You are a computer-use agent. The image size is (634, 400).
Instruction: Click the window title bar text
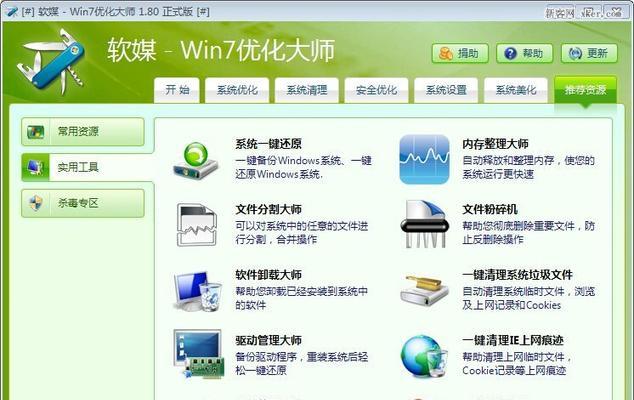(116, 11)
